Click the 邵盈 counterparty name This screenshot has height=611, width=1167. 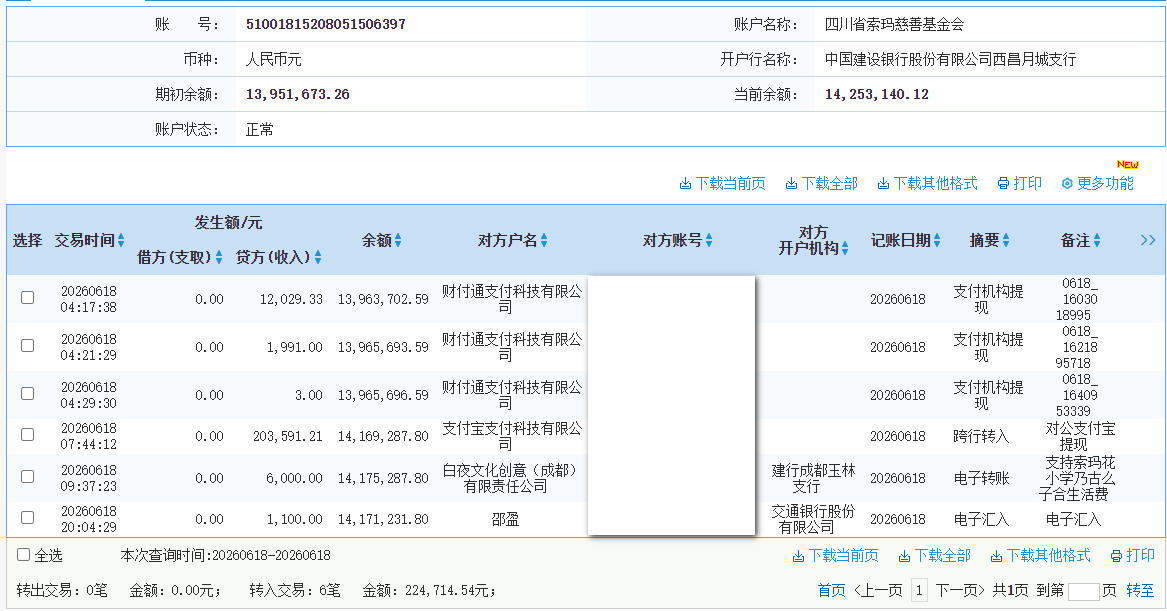click(x=505, y=519)
